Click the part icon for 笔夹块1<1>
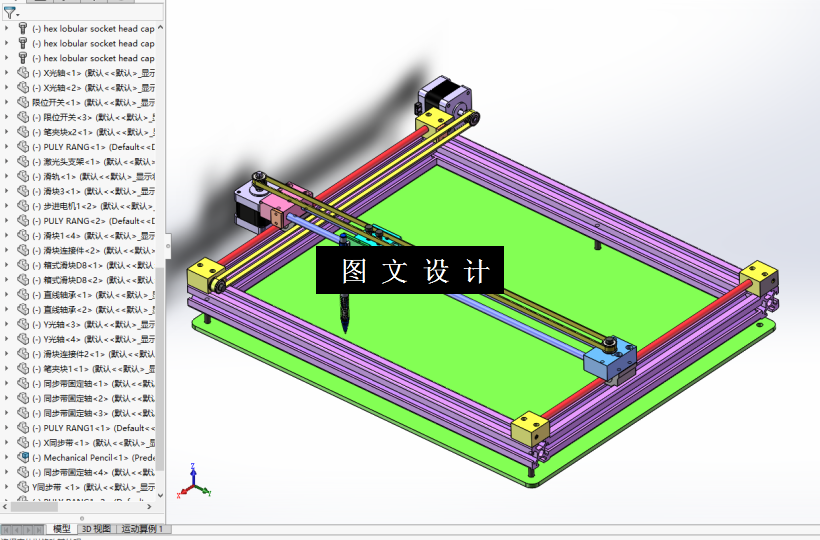The width and height of the screenshot is (820, 540). coord(23,369)
